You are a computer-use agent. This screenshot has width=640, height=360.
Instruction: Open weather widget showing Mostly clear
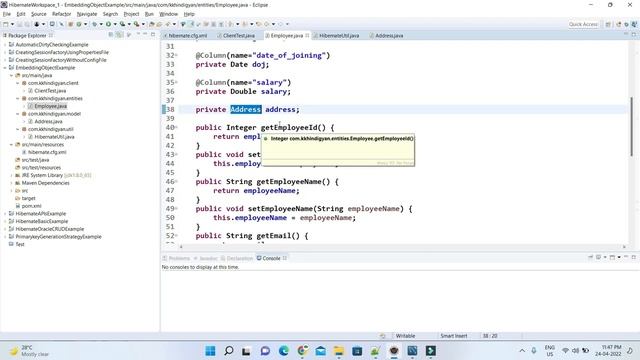click(x=29, y=351)
